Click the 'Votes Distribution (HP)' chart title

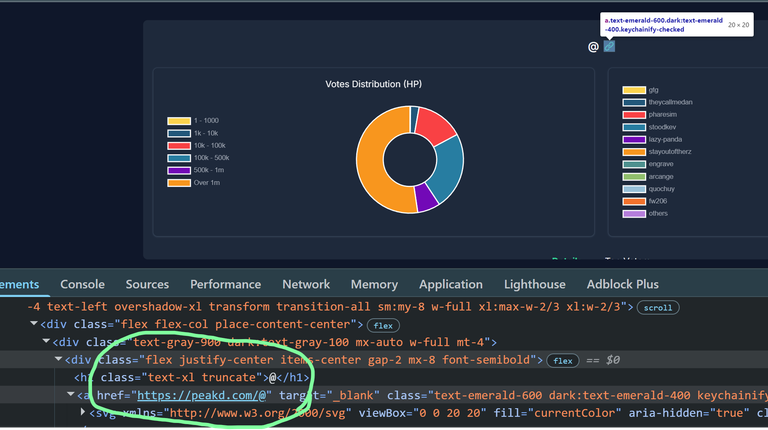(x=374, y=84)
